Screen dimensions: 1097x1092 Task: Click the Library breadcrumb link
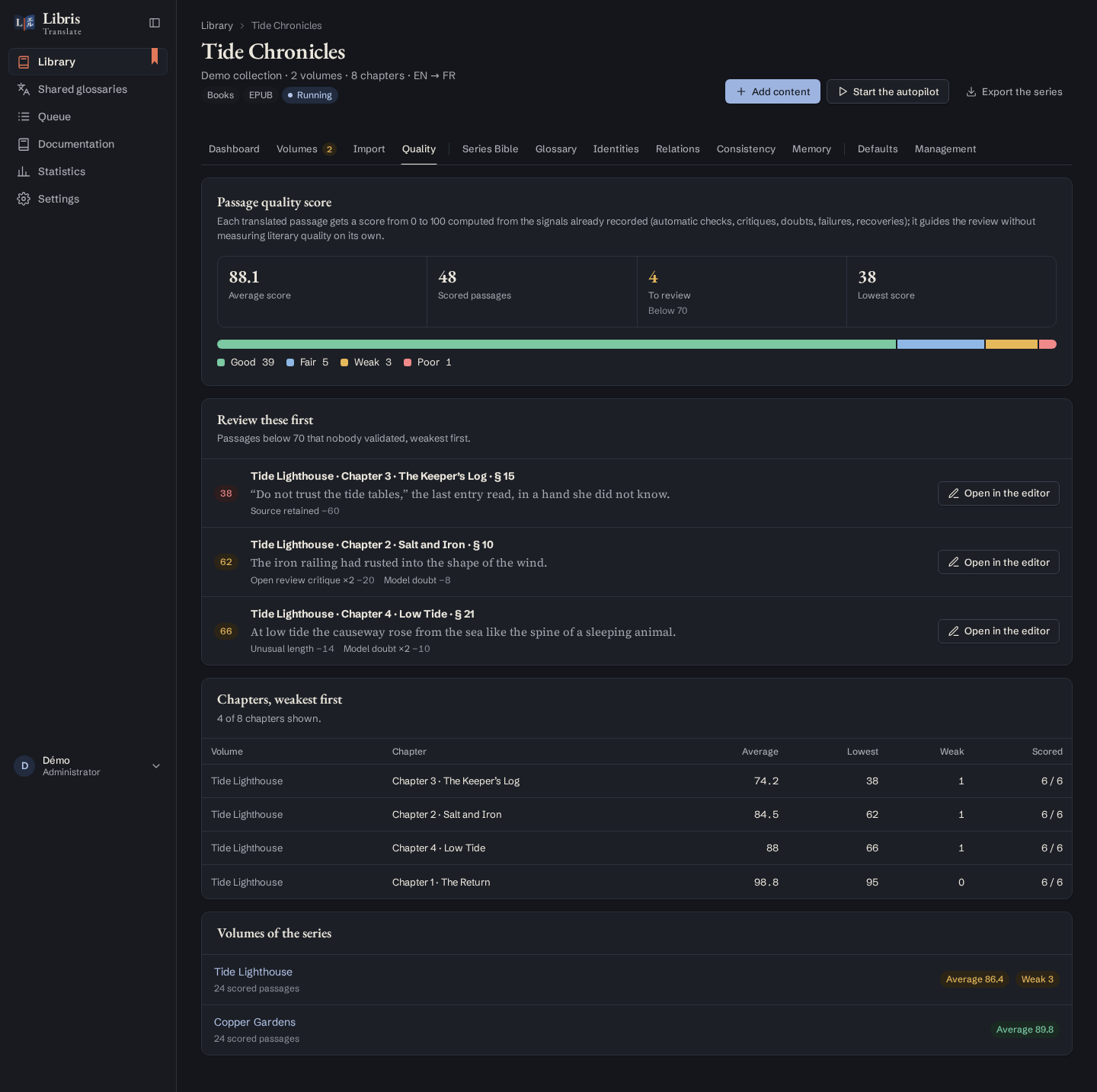pyautogui.click(x=217, y=25)
